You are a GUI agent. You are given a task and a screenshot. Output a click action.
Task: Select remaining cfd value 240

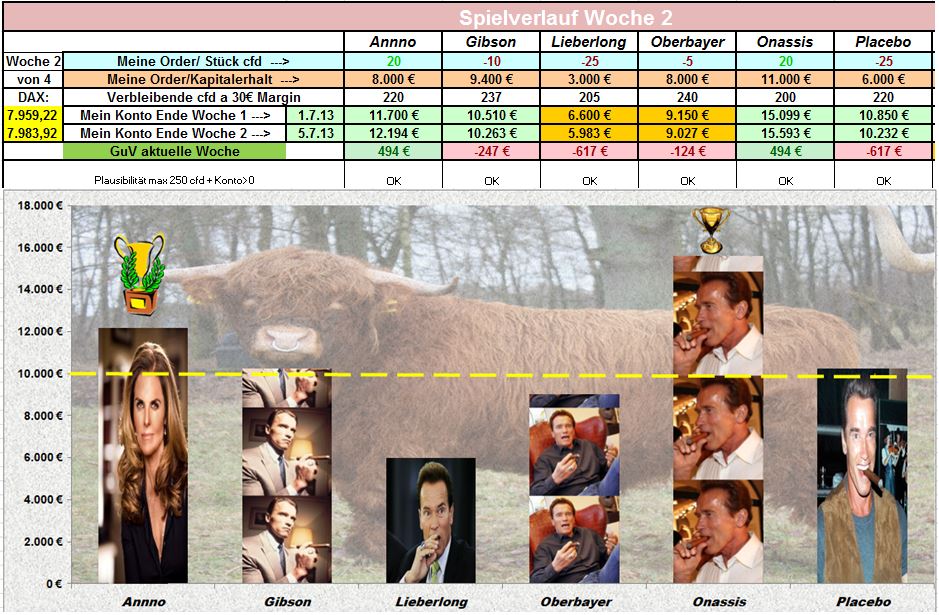pos(687,97)
